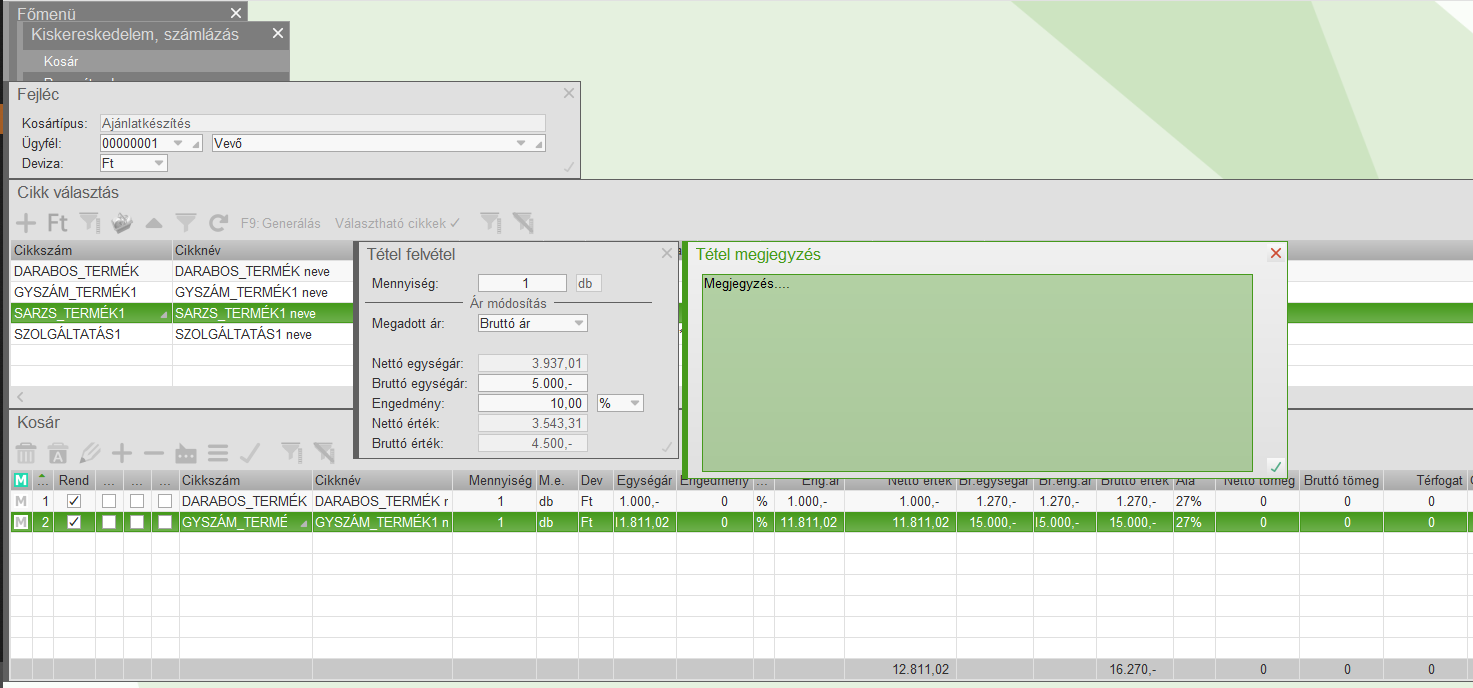
Task: Select GYSZÁM_TERMÉK1 row in Cikk választás list
Action: pos(180,292)
